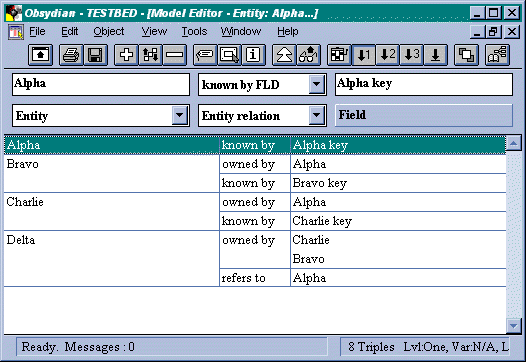Select the Charlie entity cell

(111, 211)
